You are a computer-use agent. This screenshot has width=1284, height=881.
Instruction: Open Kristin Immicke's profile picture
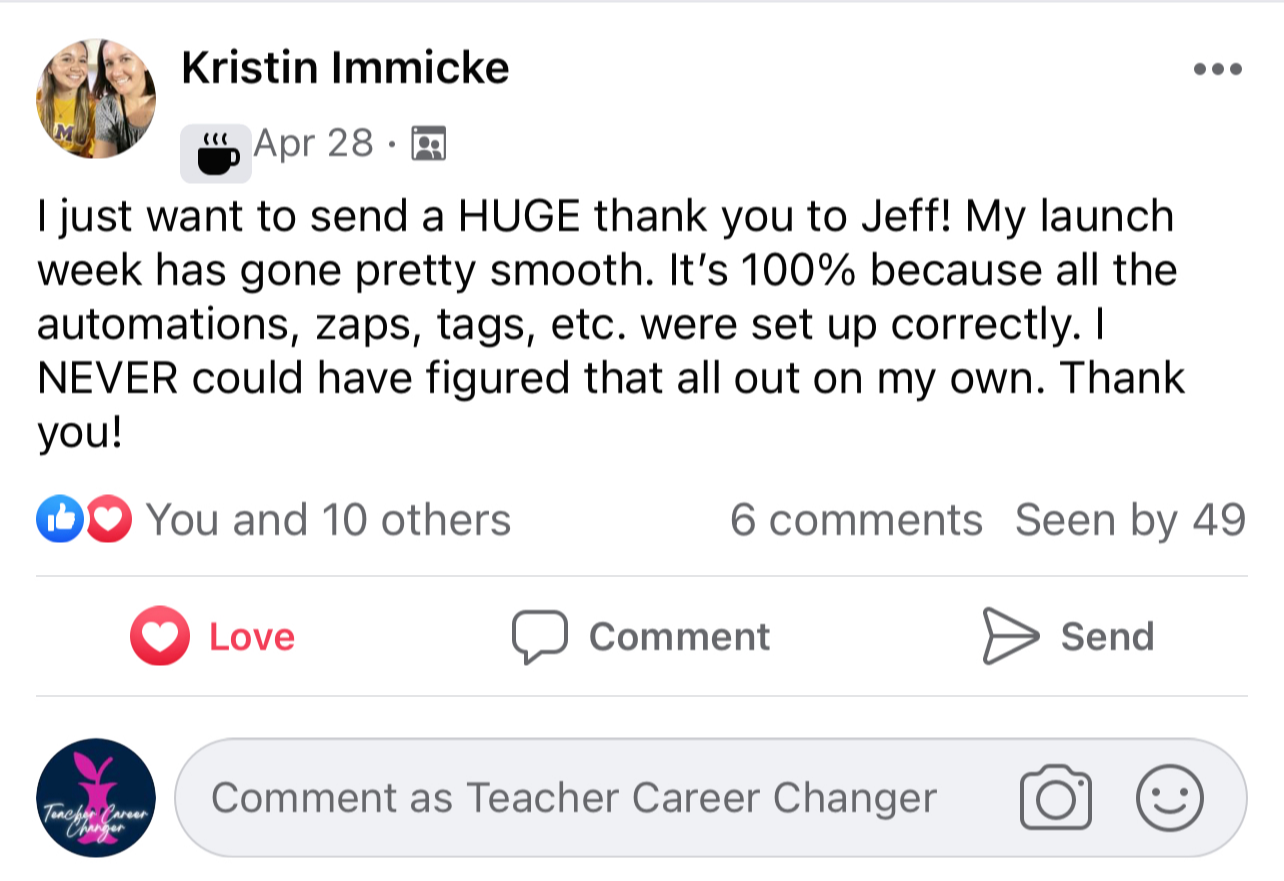(96, 98)
